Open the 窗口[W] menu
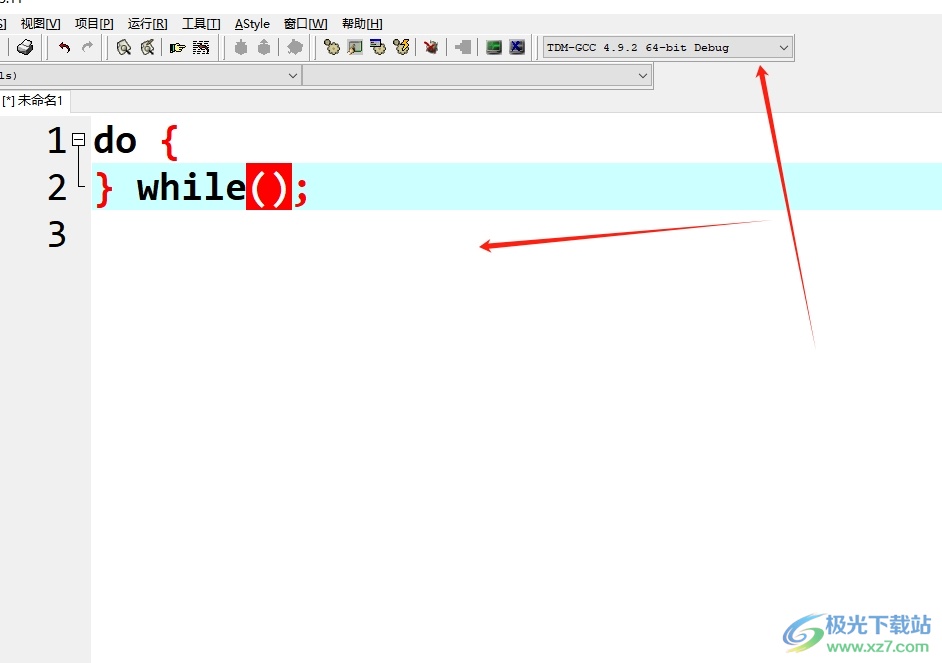 click(305, 23)
